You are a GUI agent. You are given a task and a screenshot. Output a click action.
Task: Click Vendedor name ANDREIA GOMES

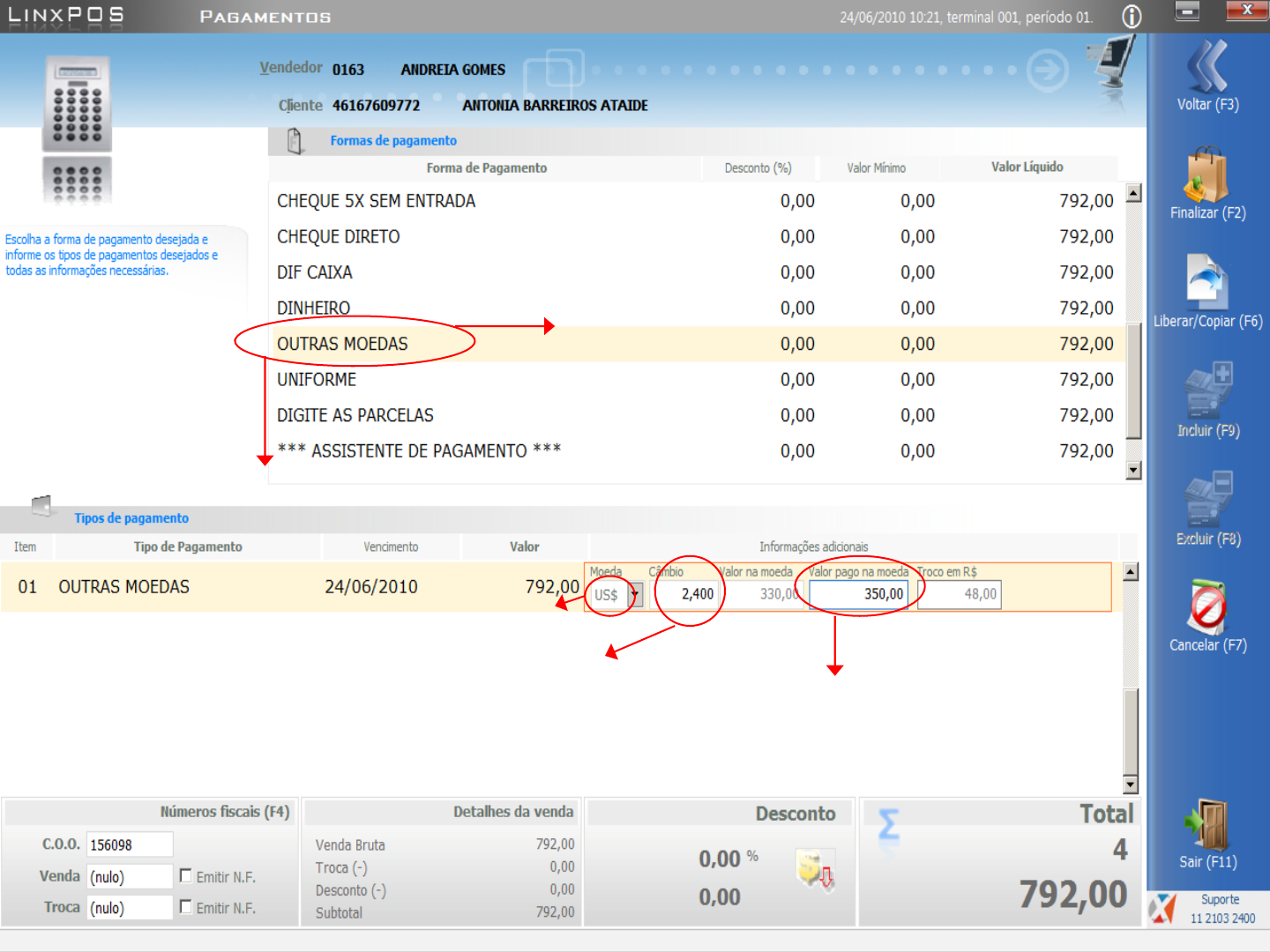[453, 70]
